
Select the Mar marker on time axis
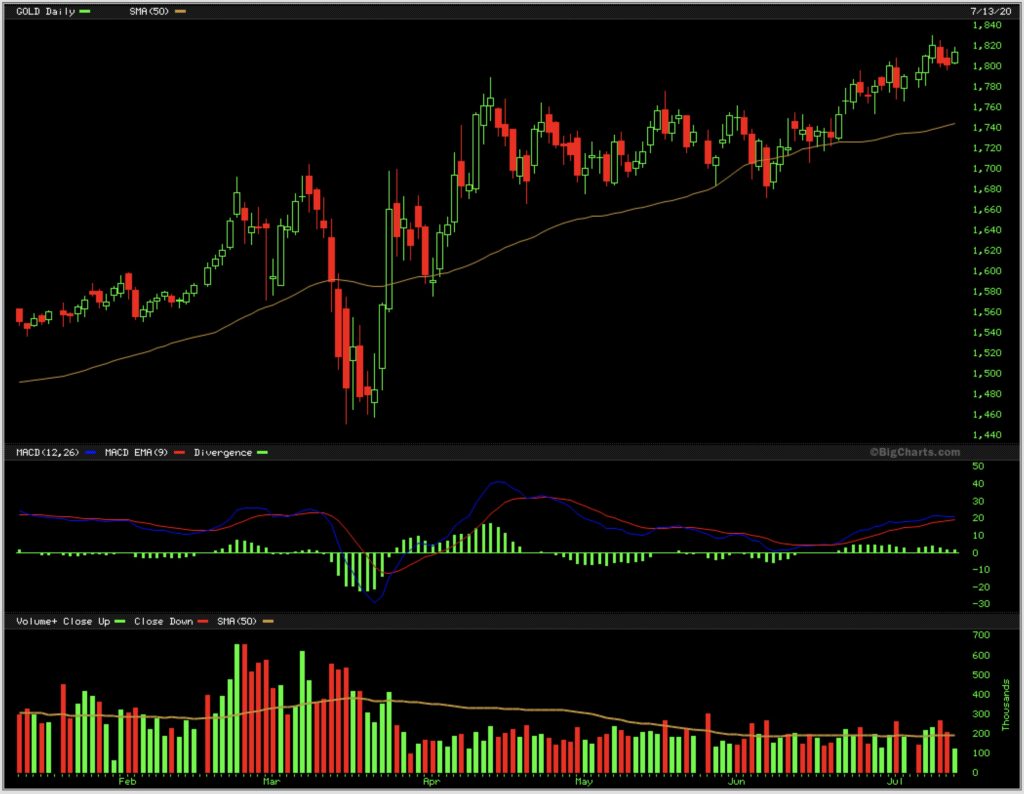tap(270, 783)
